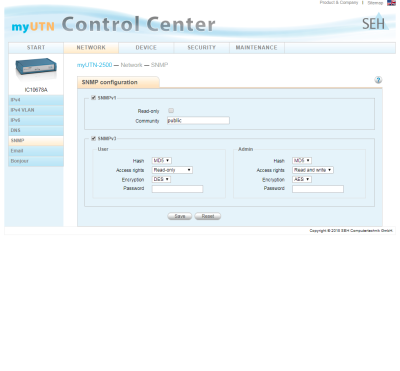Screen dimensions: 400x371
Task: Open the User Access rights dropdown
Action: click(x=172, y=170)
